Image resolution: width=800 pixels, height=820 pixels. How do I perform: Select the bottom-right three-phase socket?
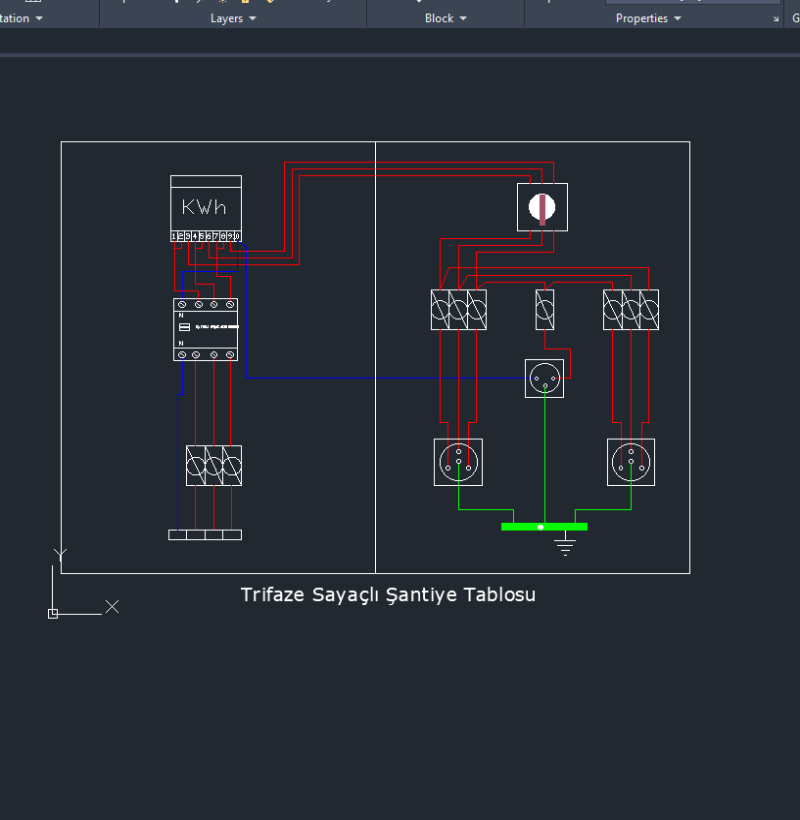tap(631, 462)
